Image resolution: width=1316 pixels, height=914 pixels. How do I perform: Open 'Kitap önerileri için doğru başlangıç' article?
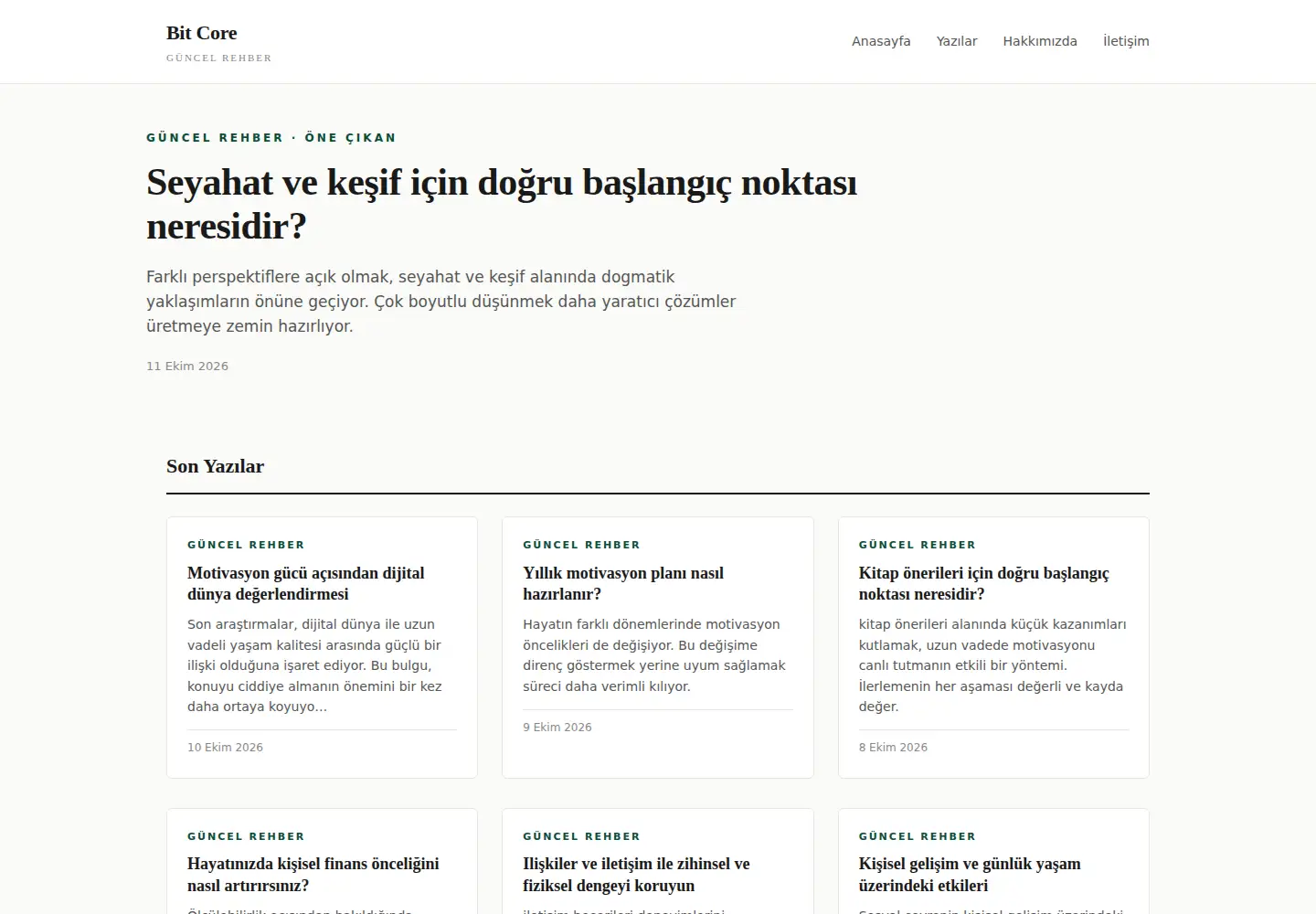coord(983,583)
